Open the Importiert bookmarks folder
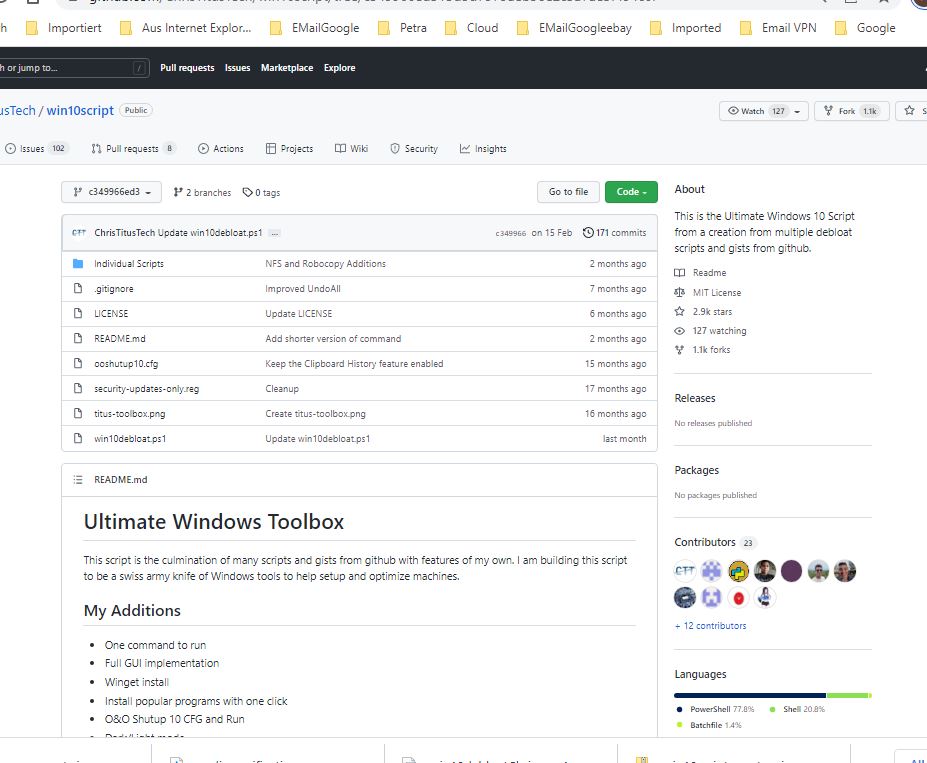Image resolution: width=927 pixels, height=763 pixels. 63,28
